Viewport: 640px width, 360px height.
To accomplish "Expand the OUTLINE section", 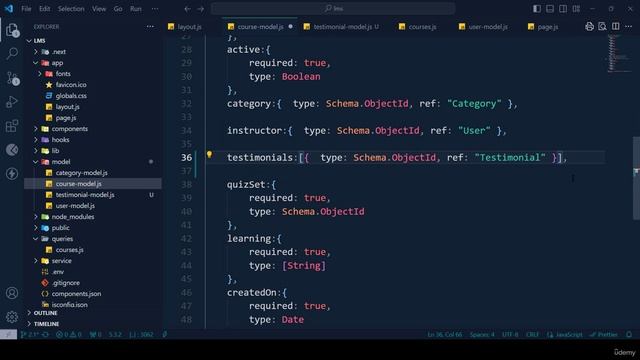I will pos(45,313).
